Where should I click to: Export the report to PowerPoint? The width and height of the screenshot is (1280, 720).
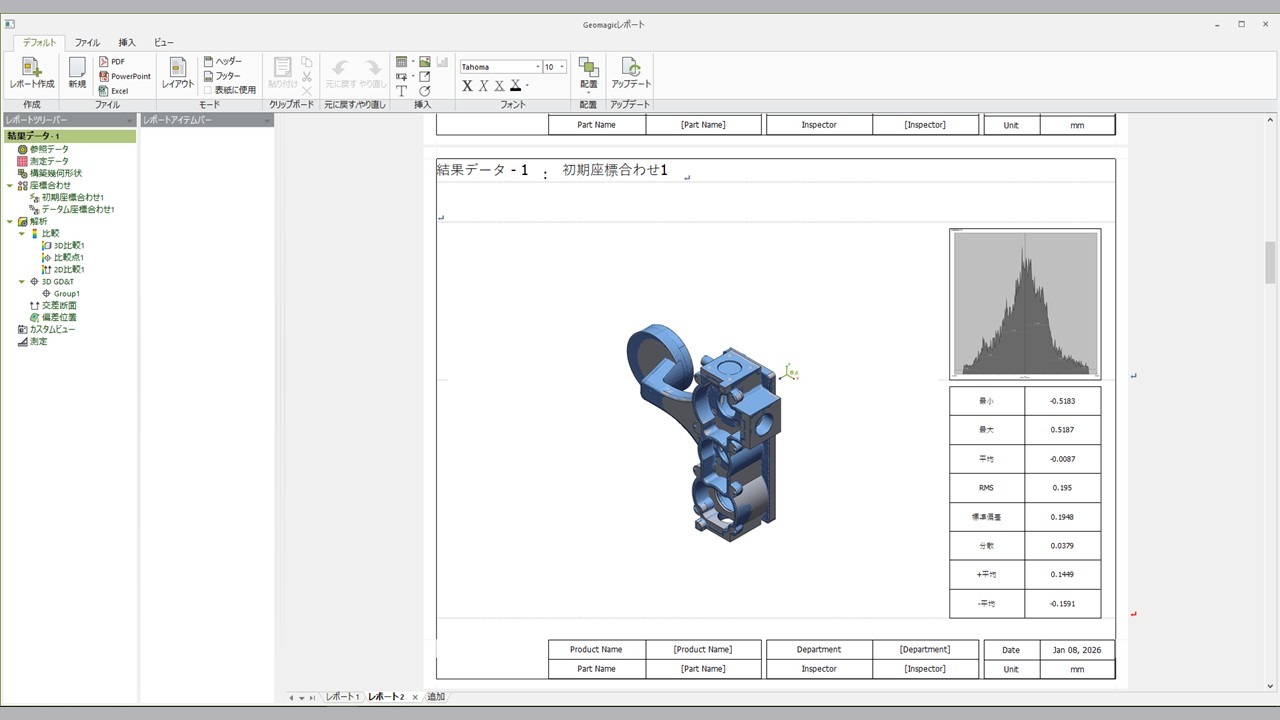(x=123, y=76)
